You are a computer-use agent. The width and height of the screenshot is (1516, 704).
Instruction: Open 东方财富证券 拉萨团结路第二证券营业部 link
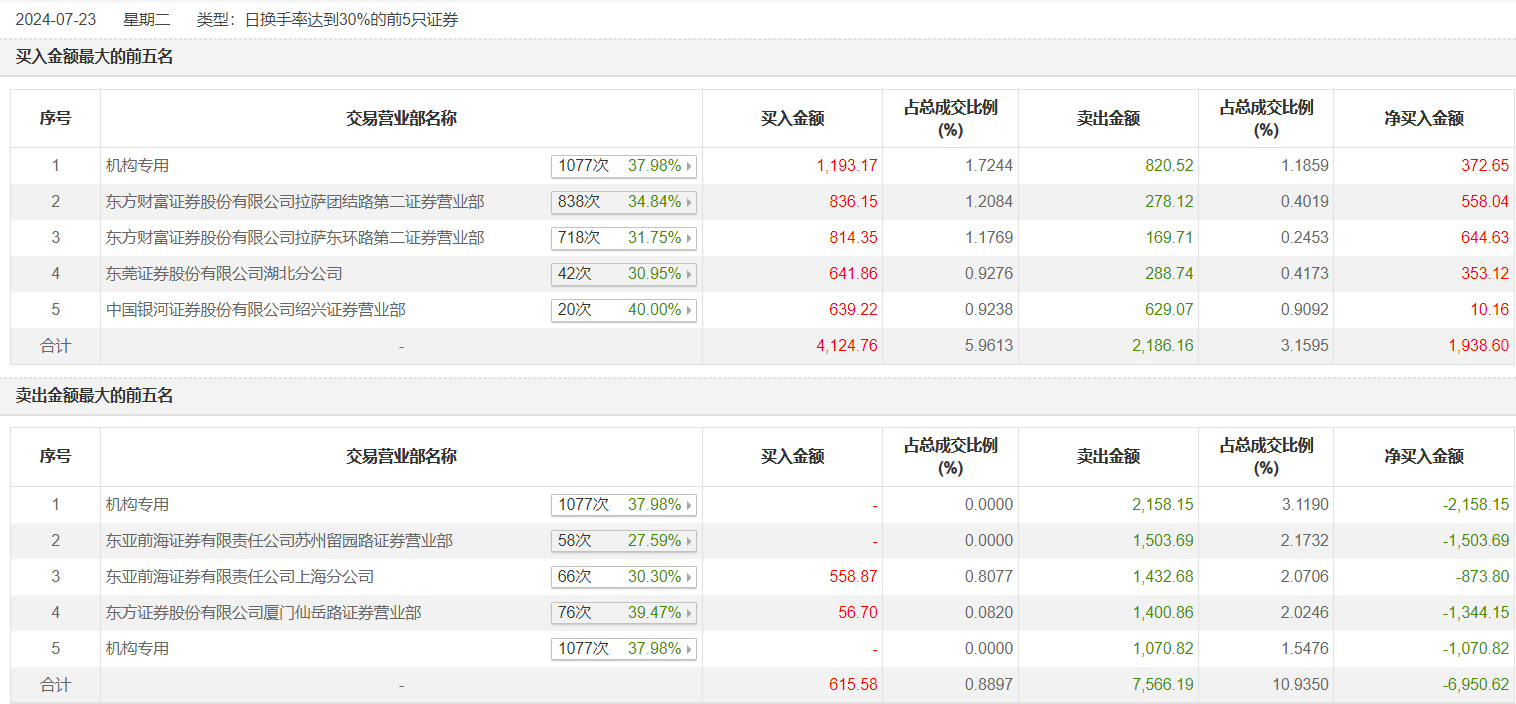pos(295,202)
